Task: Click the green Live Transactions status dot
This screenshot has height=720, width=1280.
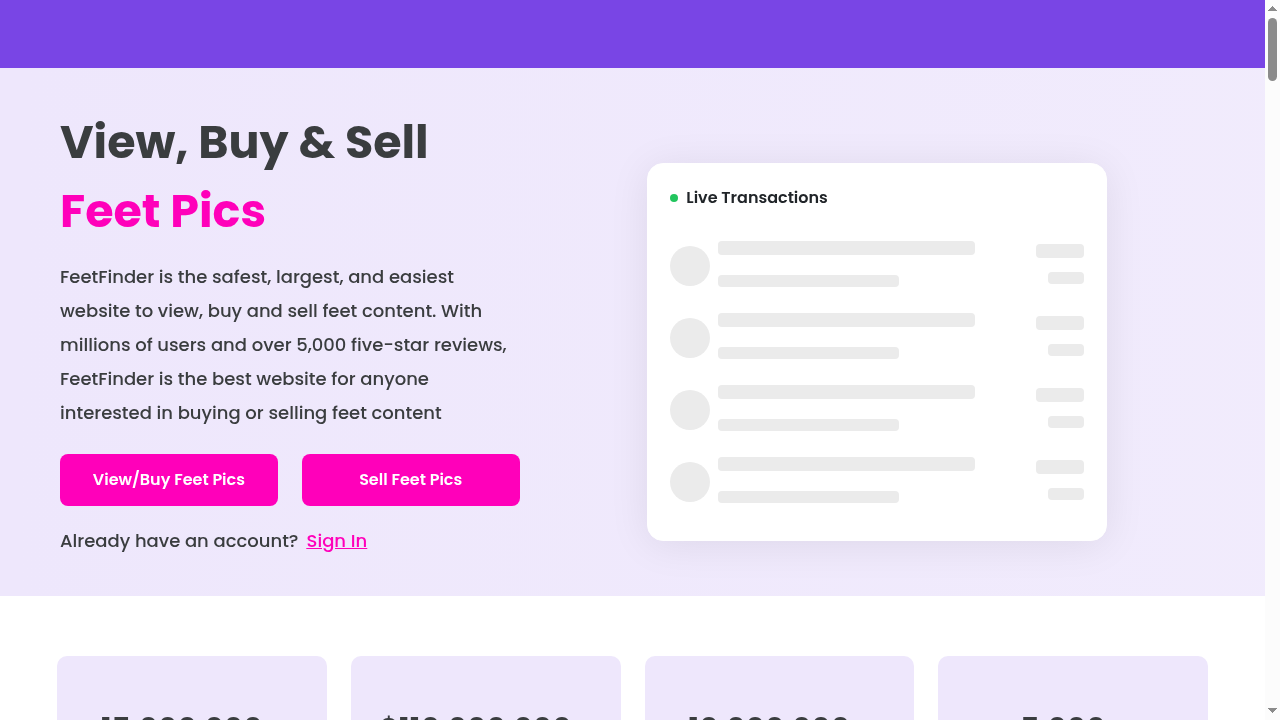Action: [674, 197]
